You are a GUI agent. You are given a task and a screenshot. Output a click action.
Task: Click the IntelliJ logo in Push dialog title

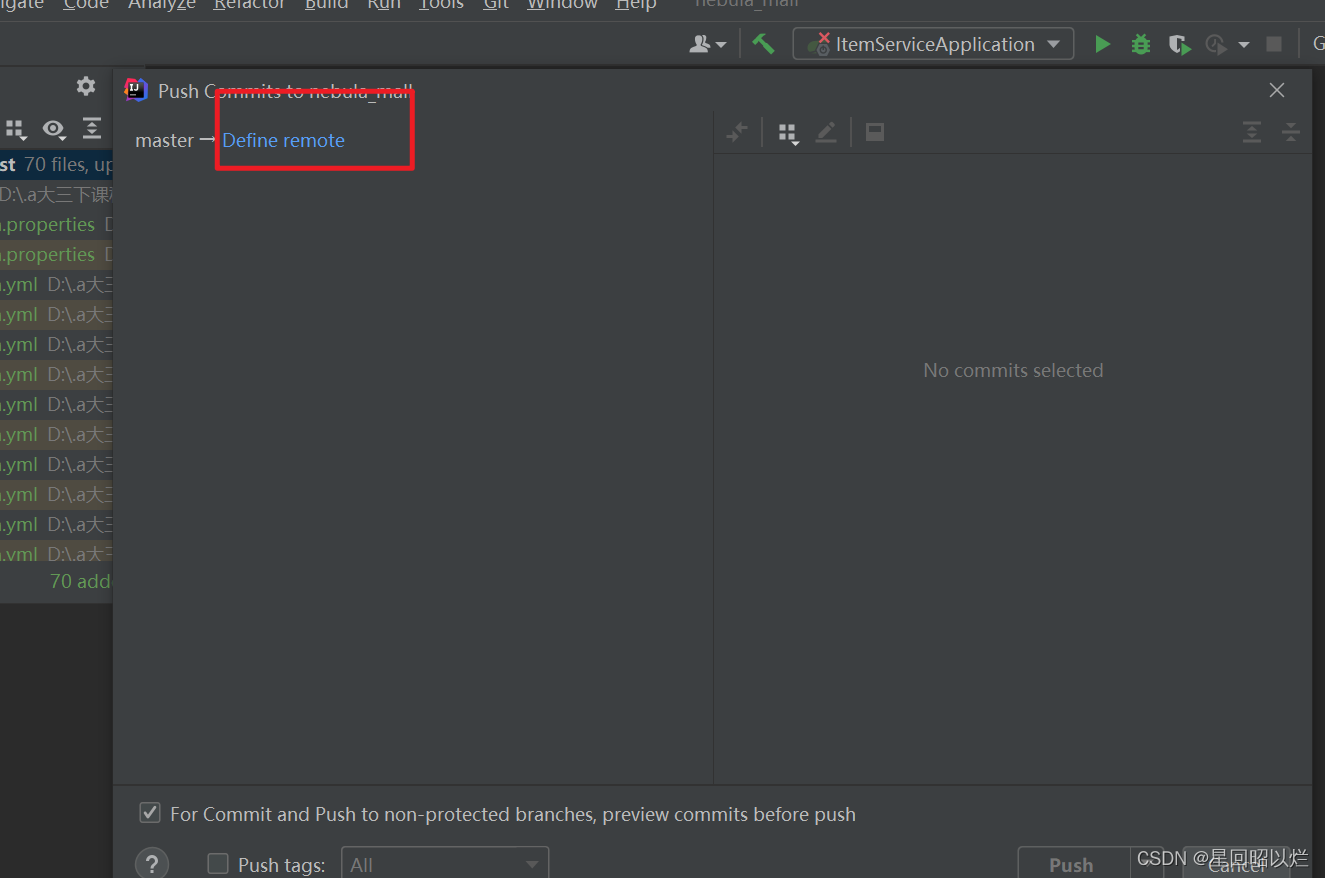tap(136, 90)
